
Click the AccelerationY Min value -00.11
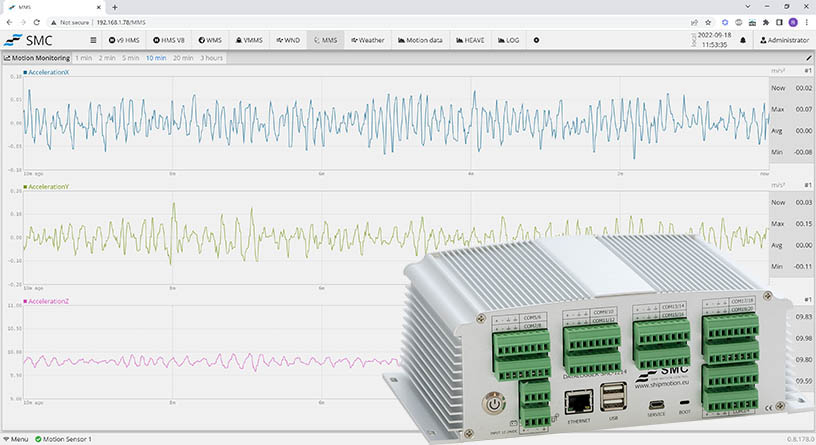[x=803, y=266]
